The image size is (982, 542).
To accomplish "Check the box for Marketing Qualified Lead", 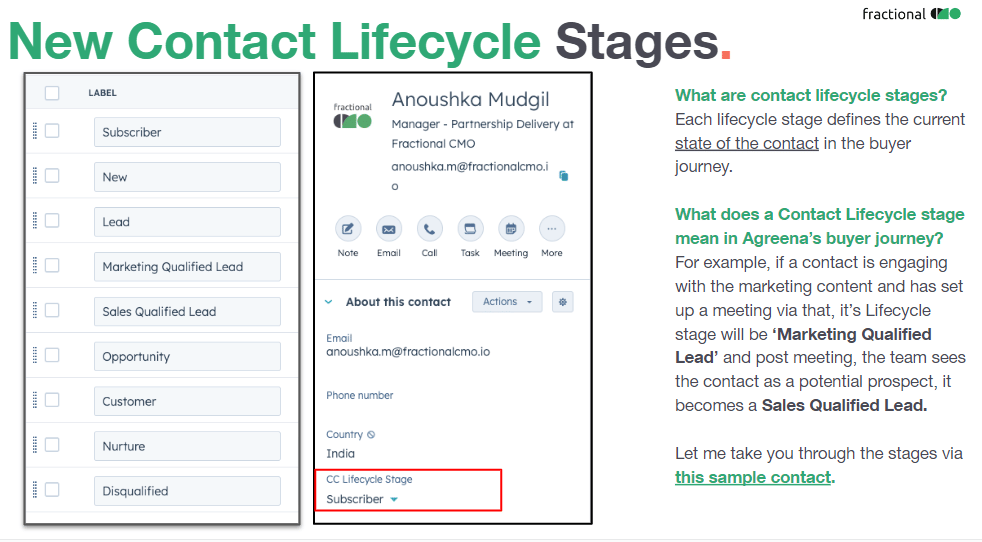I will tap(52, 266).
